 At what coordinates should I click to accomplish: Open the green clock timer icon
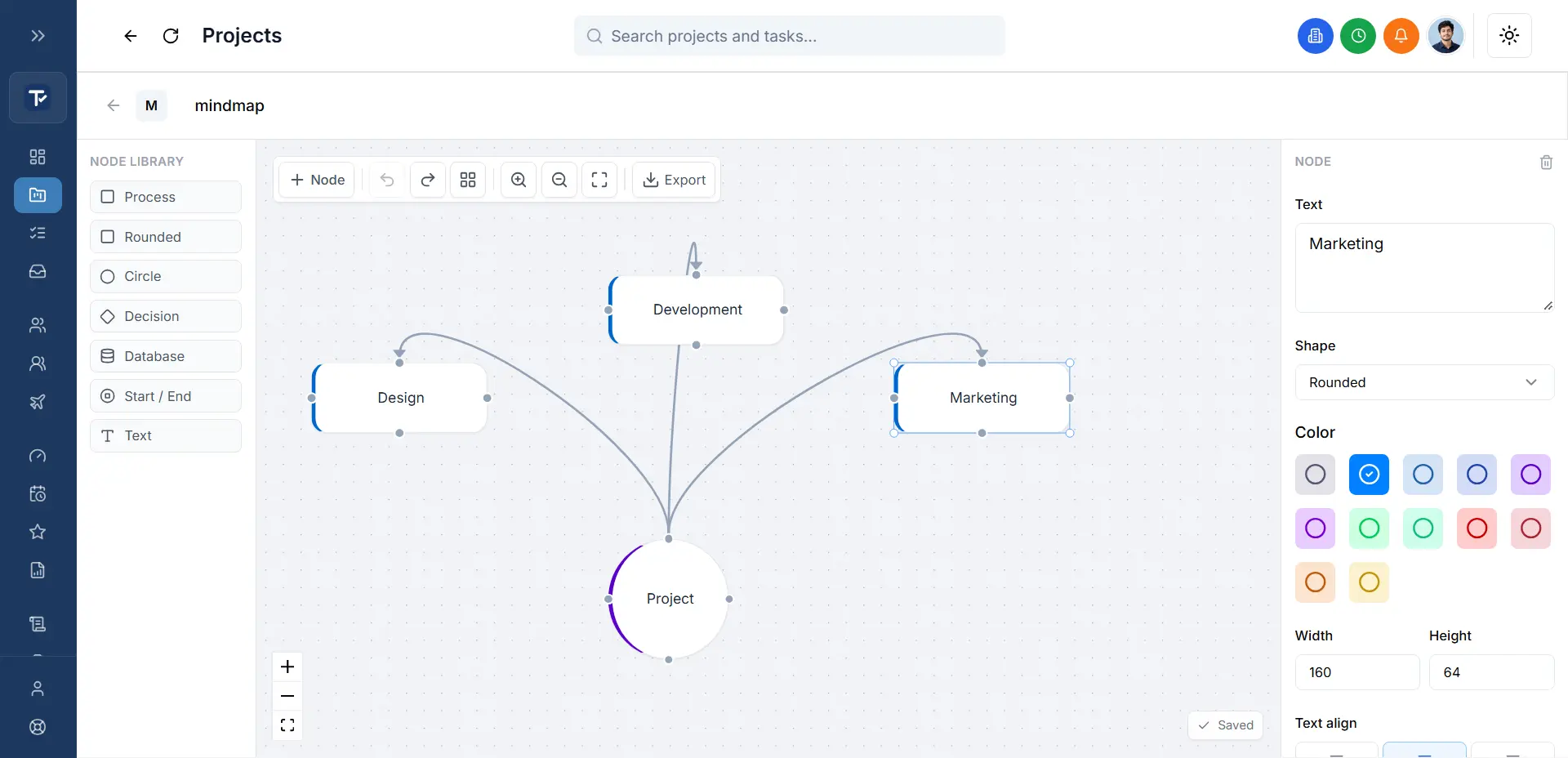(x=1358, y=36)
